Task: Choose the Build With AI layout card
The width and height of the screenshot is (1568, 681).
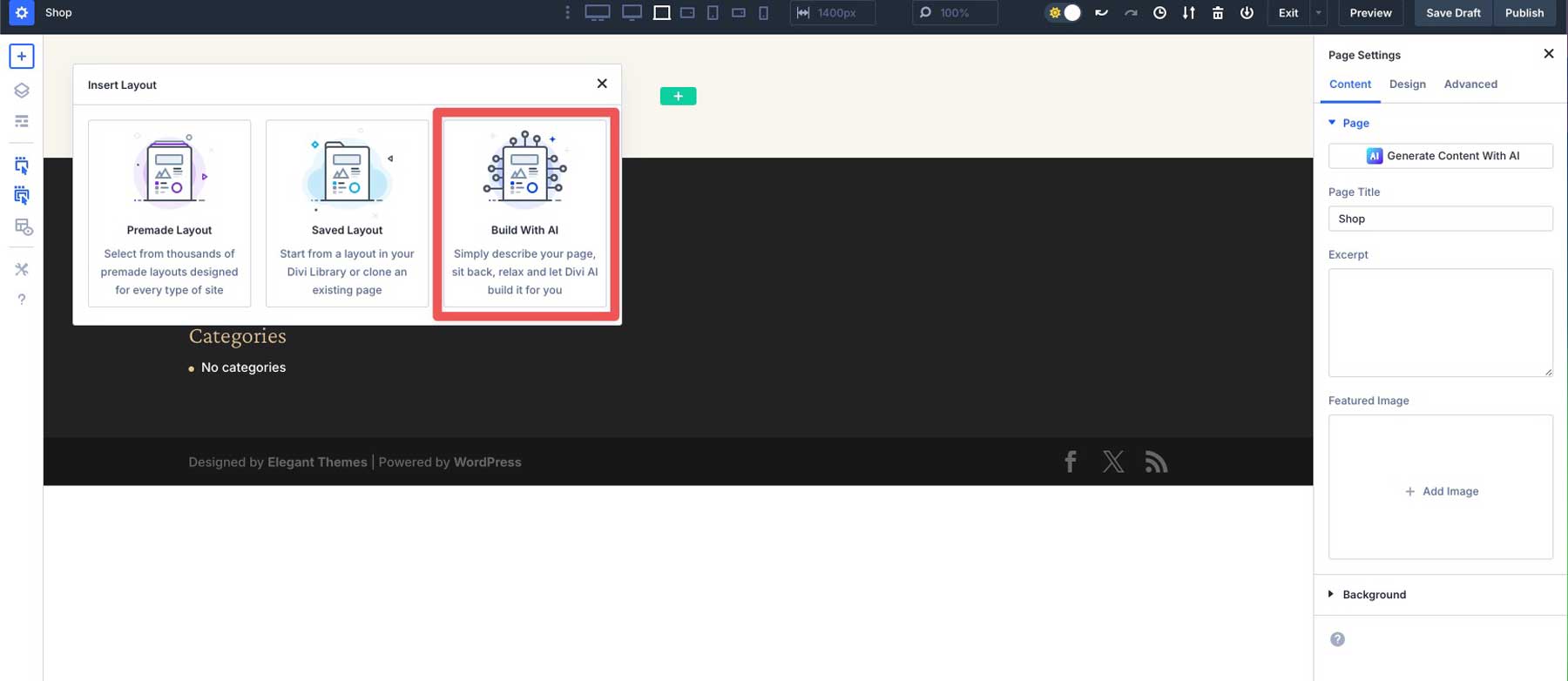Action: click(524, 213)
